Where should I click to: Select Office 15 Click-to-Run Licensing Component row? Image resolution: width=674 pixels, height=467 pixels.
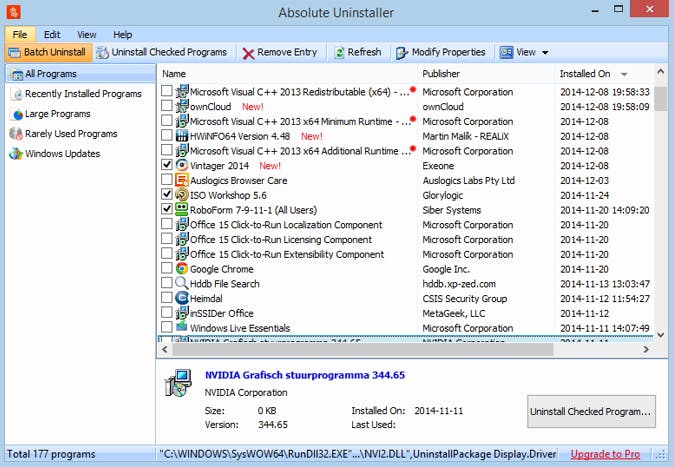(405, 240)
